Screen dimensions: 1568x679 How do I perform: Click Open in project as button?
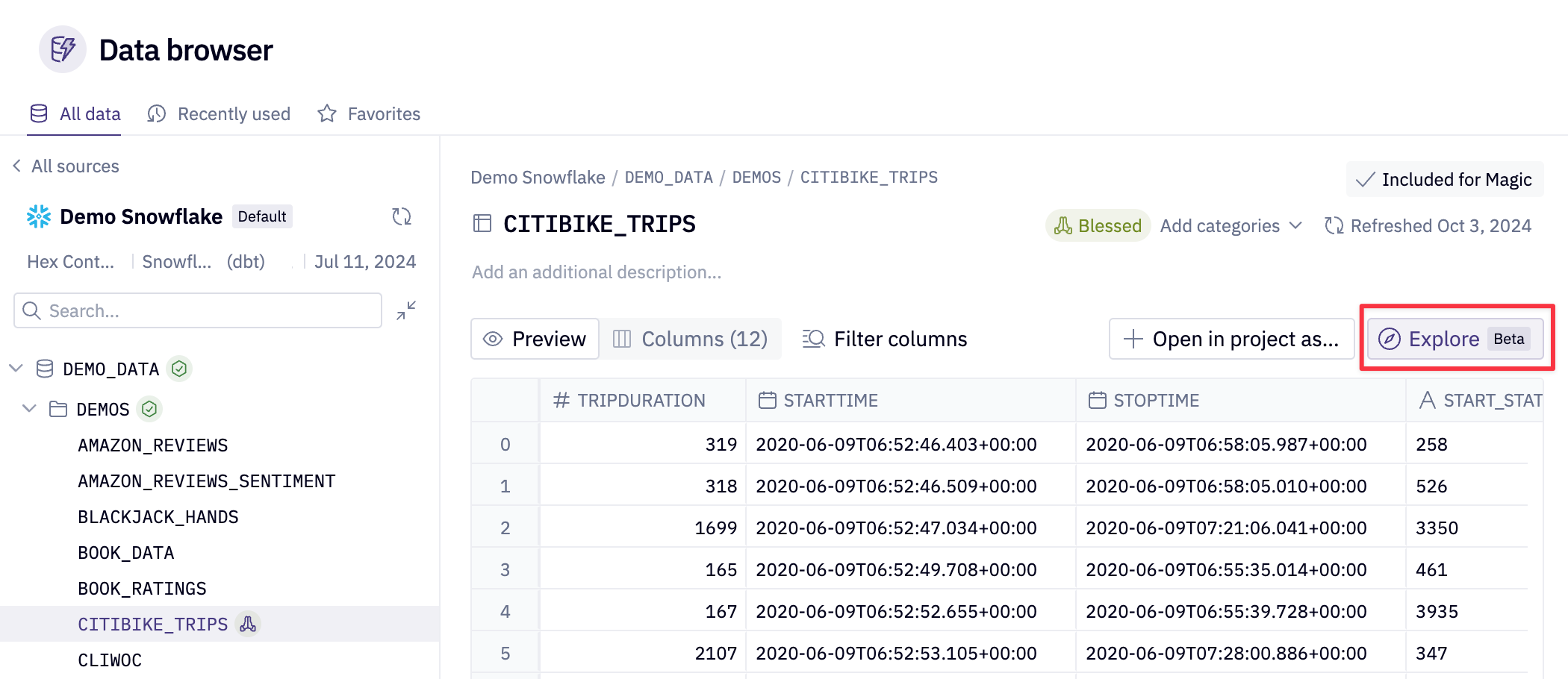coord(1231,339)
